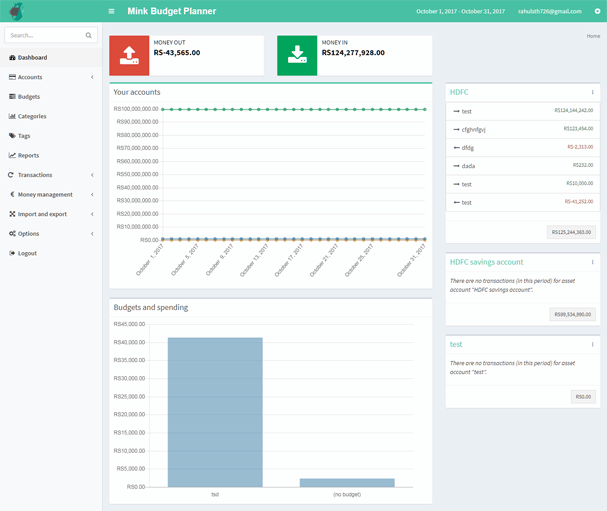607x511 pixels.
Task: Click the Dashboard icon in sidebar
Action: click(x=12, y=57)
